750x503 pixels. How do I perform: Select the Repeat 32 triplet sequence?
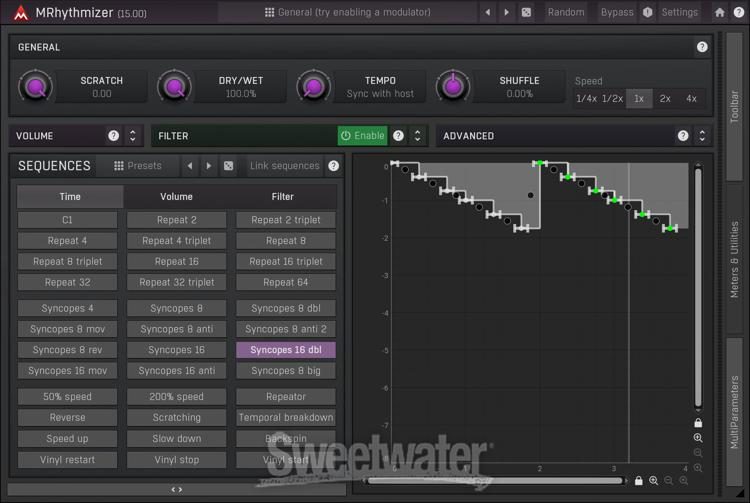[x=176, y=282]
